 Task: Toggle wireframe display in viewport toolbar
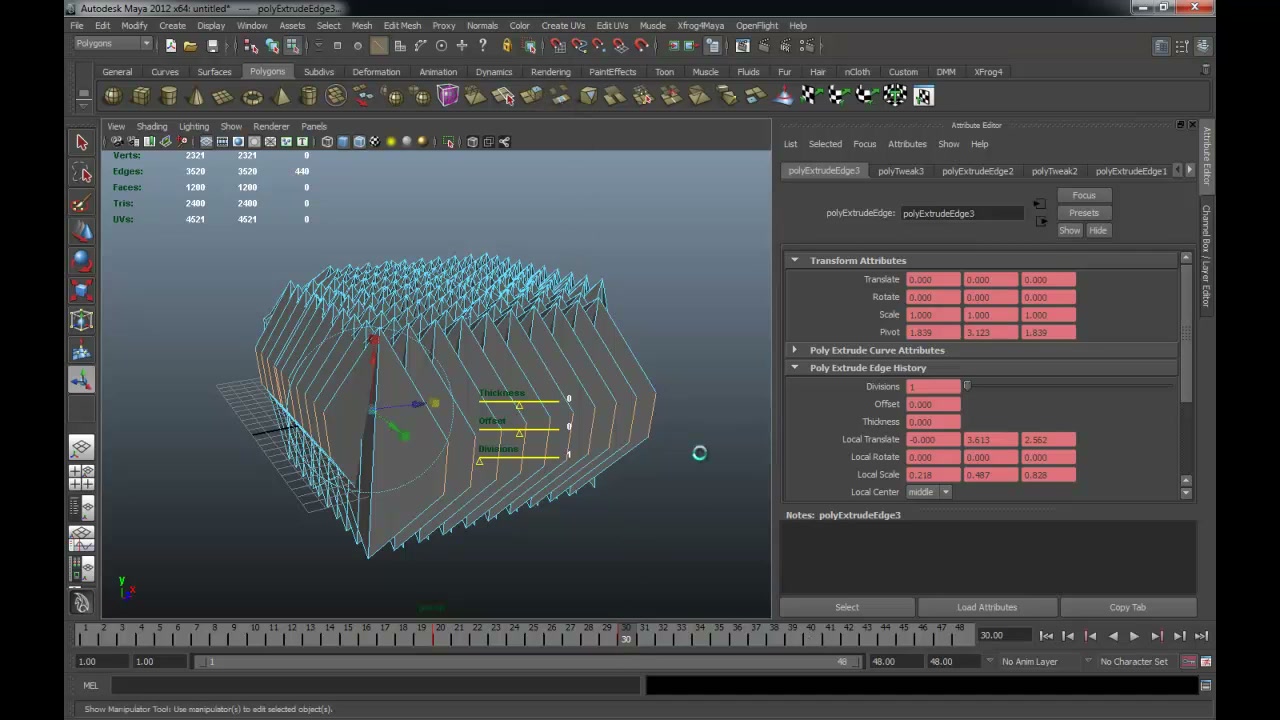point(327,142)
